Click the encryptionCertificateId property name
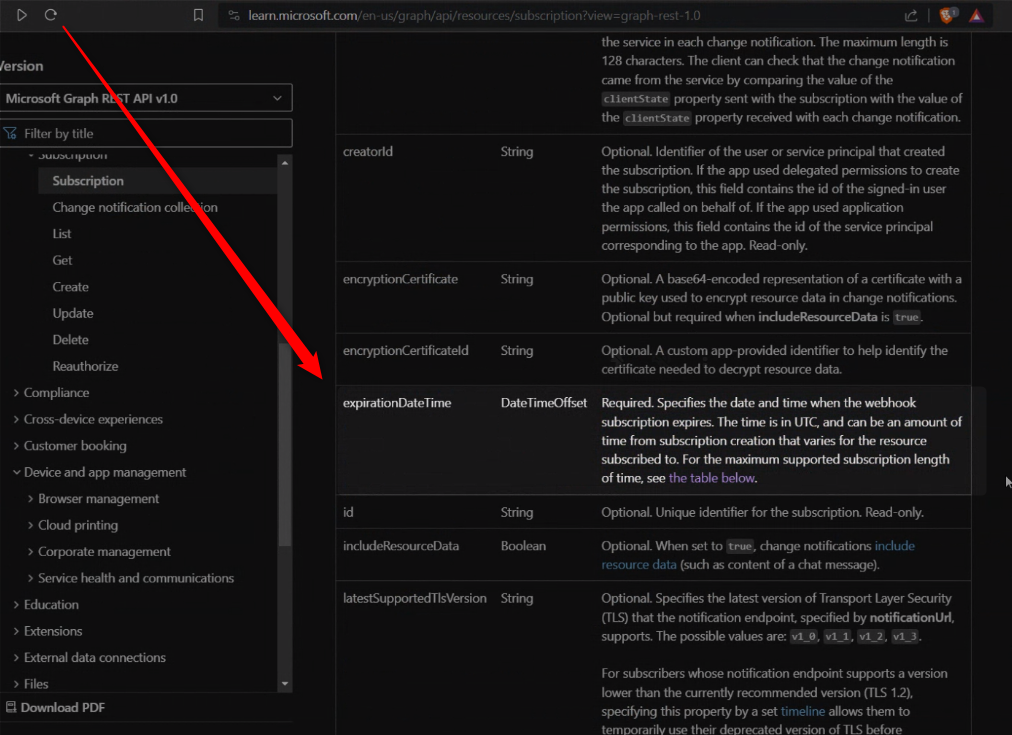The width and height of the screenshot is (1012, 735). 405,350
